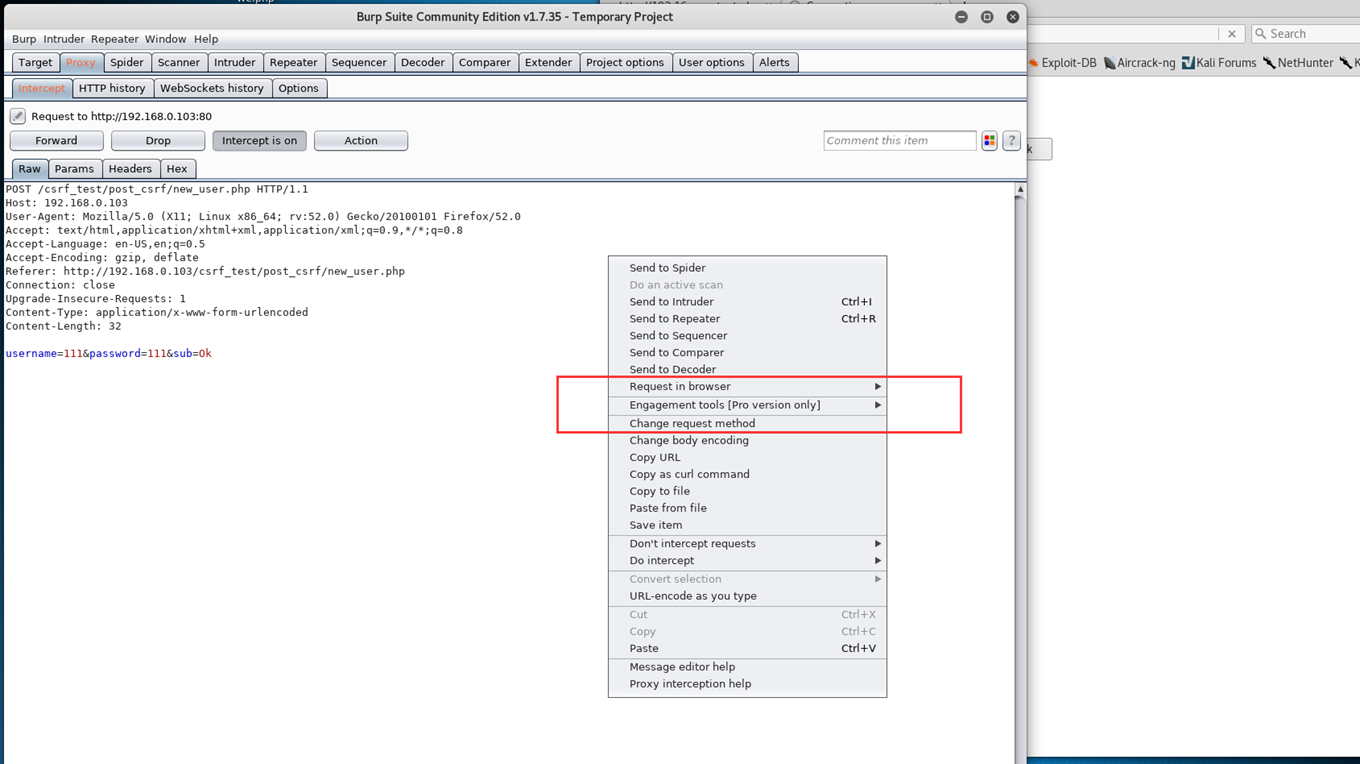Expand the Do intercept submenu
Screen dimensions: 1360x764
pyautogui.click(x=747, y=561)
